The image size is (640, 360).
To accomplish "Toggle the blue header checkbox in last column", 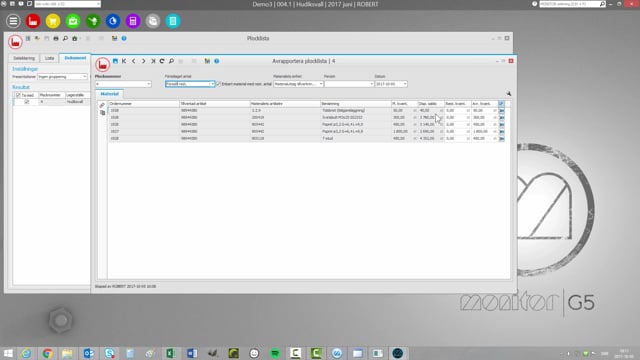I will [x=501, y=104].
